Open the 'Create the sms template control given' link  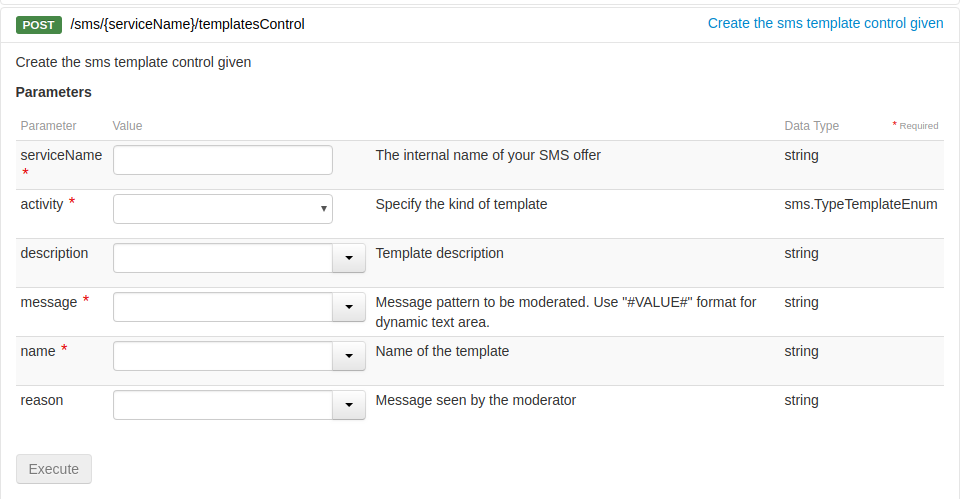(x=825, y=23)
